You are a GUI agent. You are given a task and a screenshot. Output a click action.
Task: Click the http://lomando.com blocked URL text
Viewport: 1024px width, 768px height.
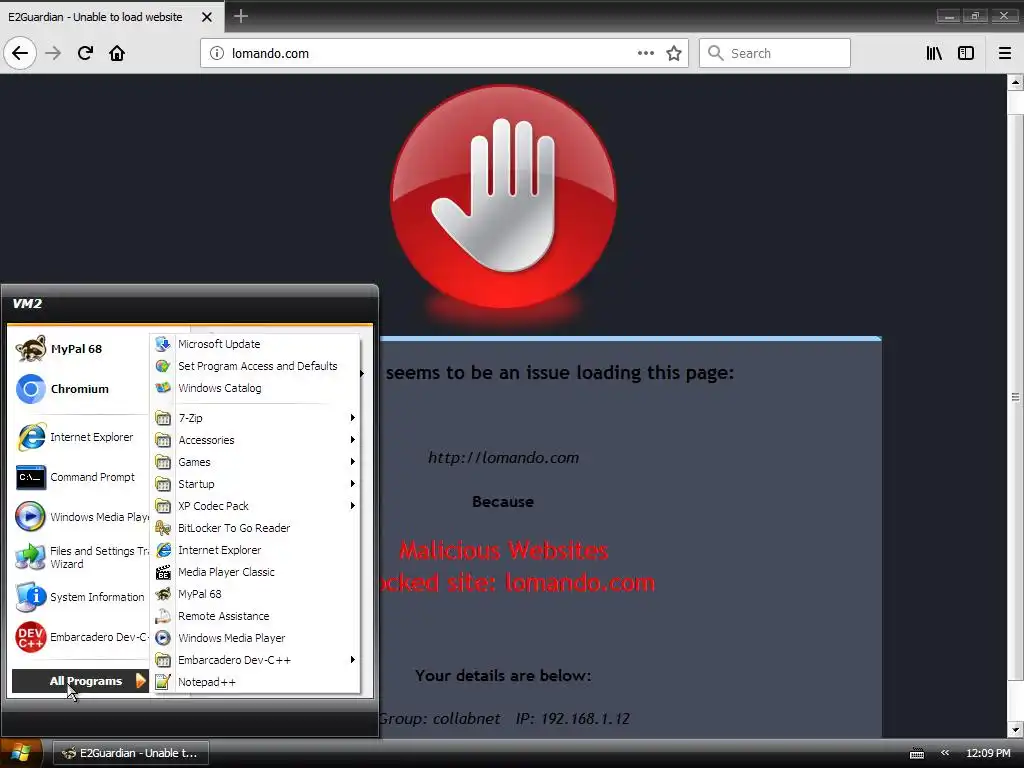pyautogui.click(x=504, y=458)
